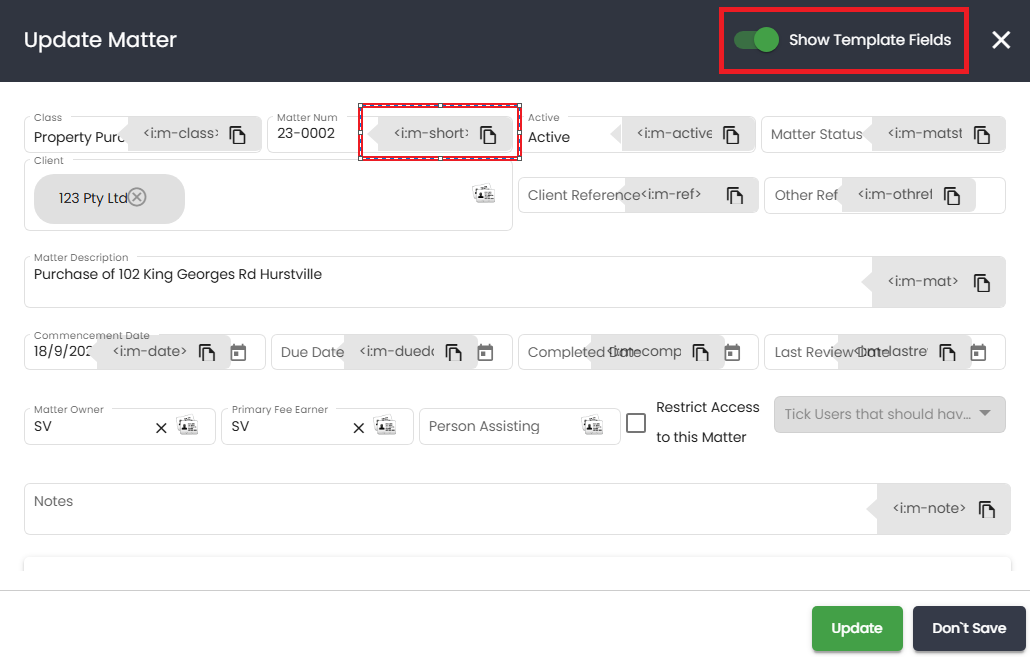The height and width of the screenshot is (657, 1030).
Task: Open contact picker for Client field
Action: 484,194
